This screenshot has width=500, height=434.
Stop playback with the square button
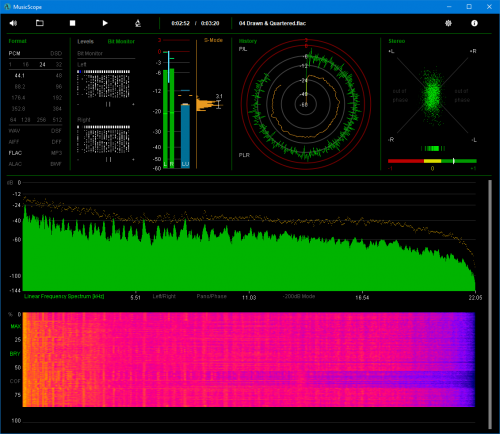pyautogui.click(x=72, y=23)
